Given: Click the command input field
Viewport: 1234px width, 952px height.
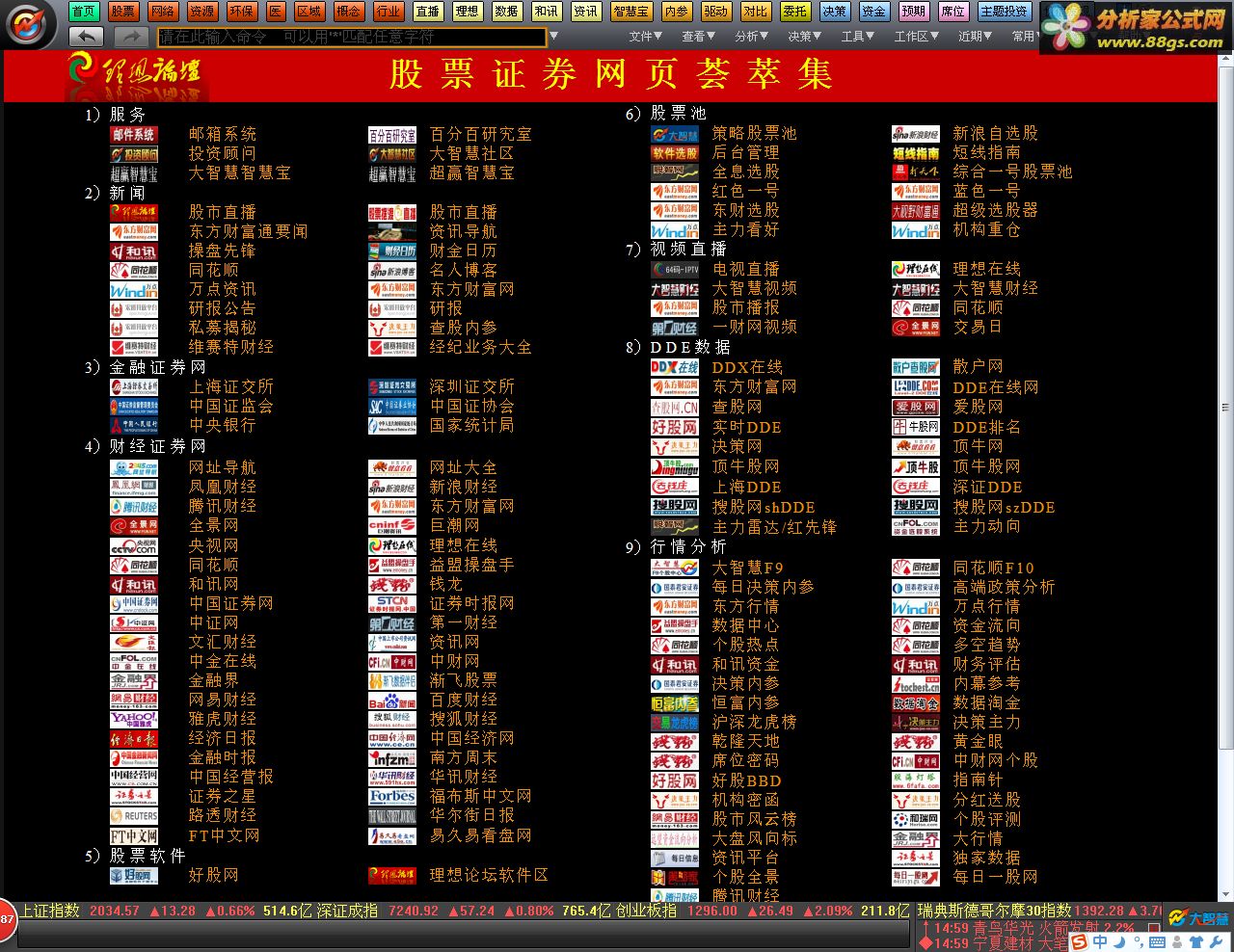Looking at the screenshot, I should coord(351,37).
